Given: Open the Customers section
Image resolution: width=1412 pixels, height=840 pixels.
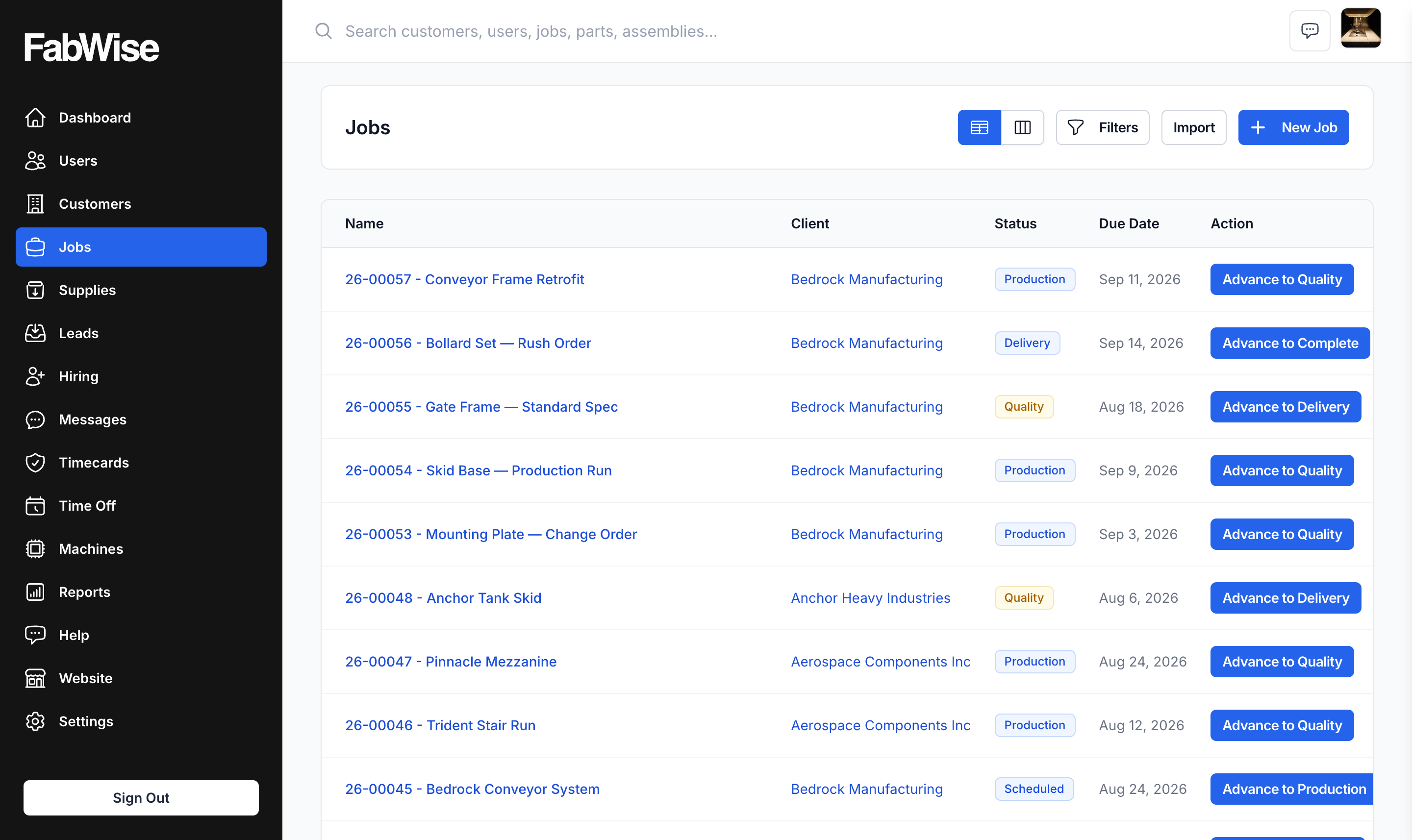Looking at the screenshot, I should point(141,204).
